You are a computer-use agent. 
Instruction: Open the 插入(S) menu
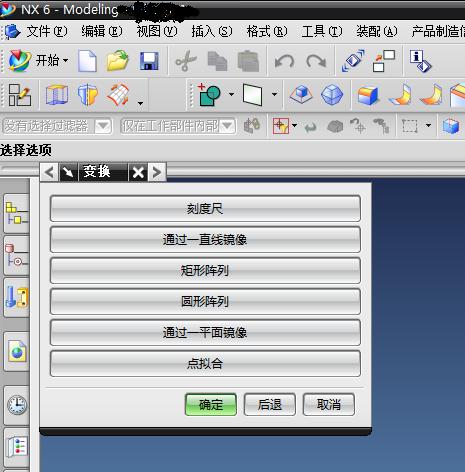(x=212, y=32)
